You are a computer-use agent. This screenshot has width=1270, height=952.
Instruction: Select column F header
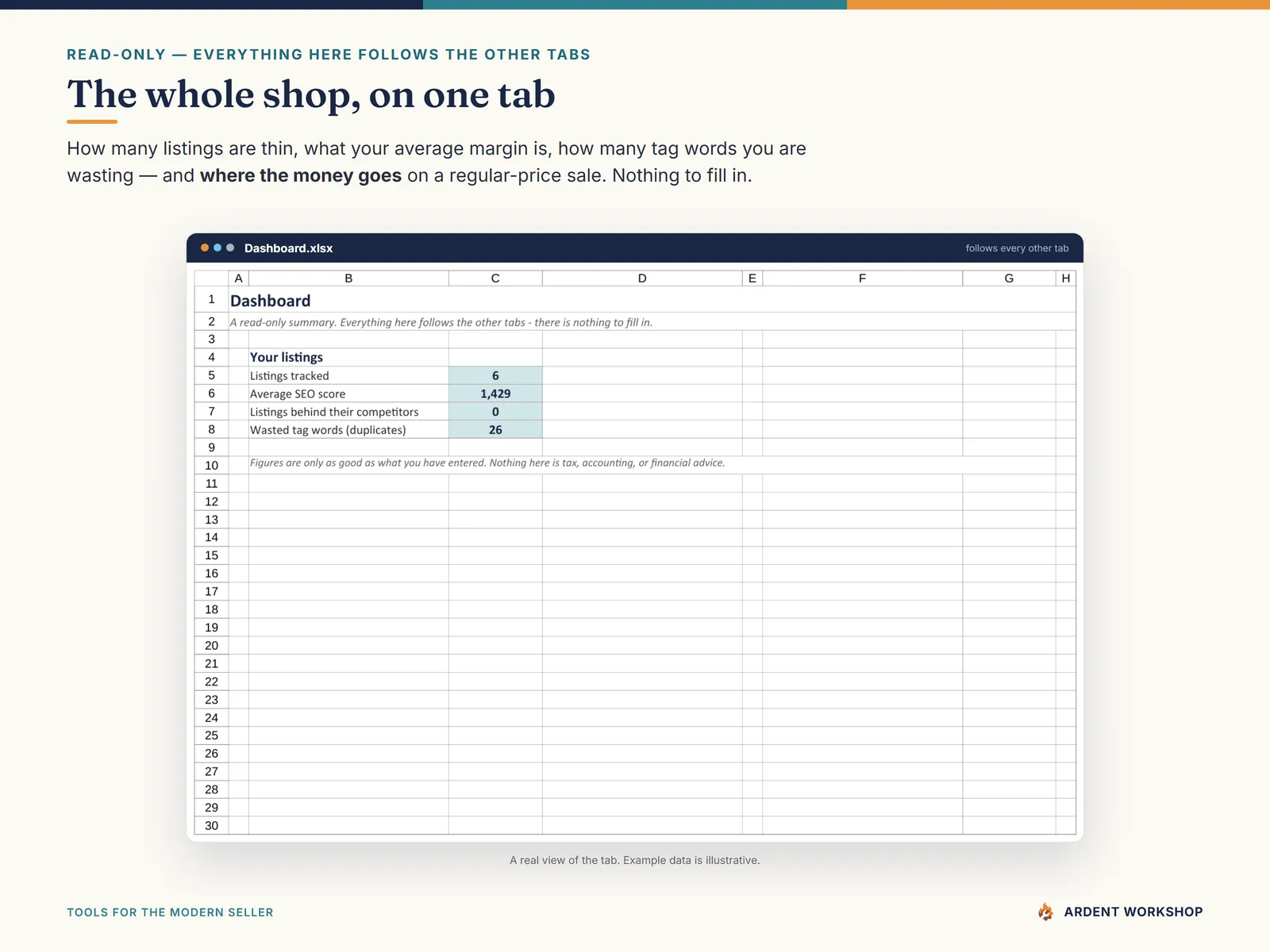(x=862, y=278)
